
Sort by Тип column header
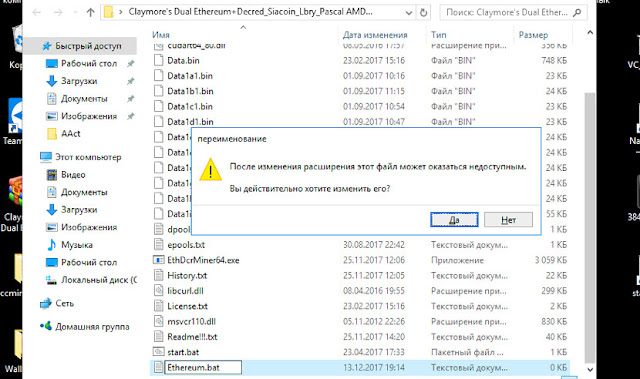click(439, 35)
